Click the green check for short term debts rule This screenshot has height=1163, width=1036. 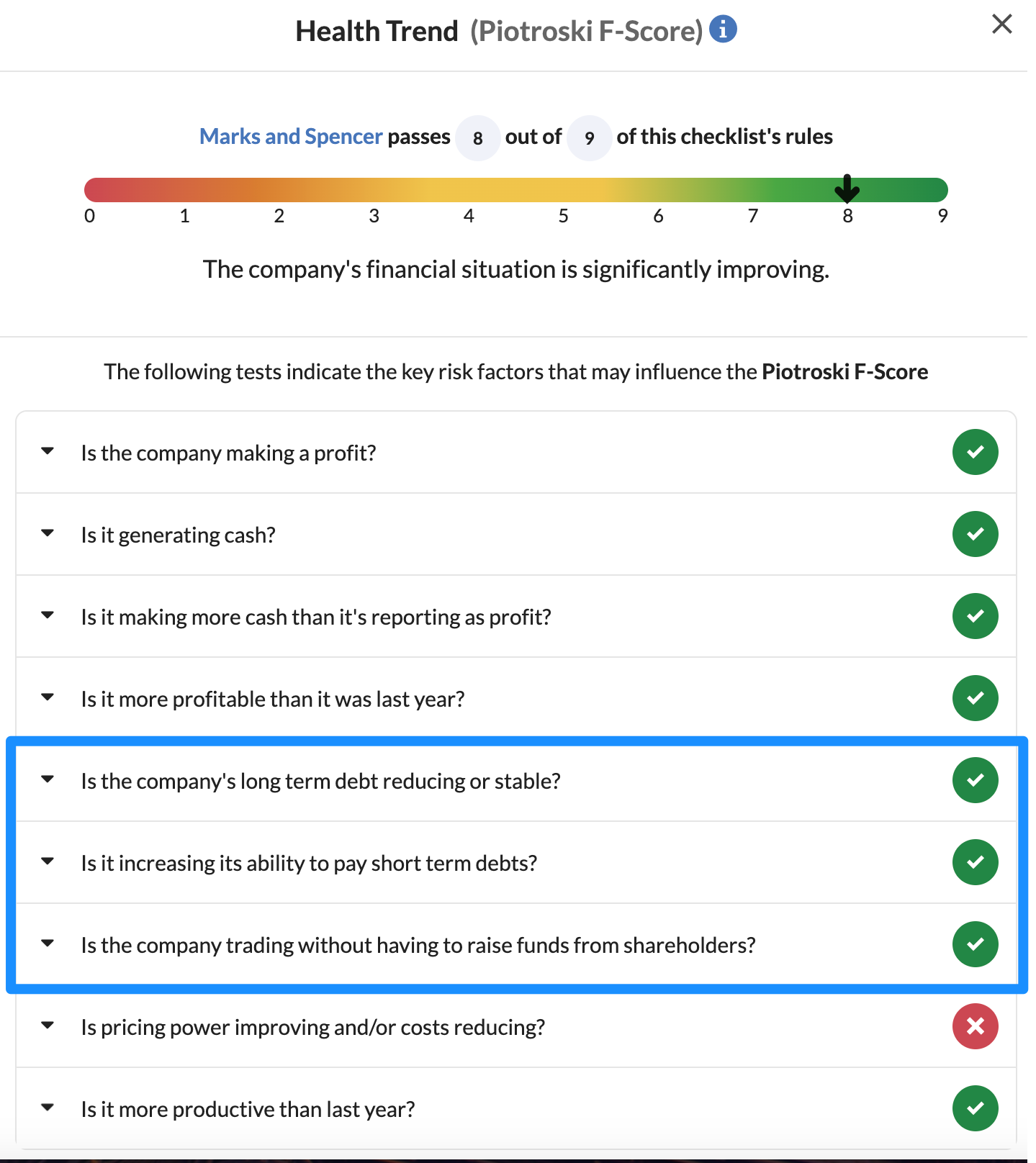[x=976, y=862]
